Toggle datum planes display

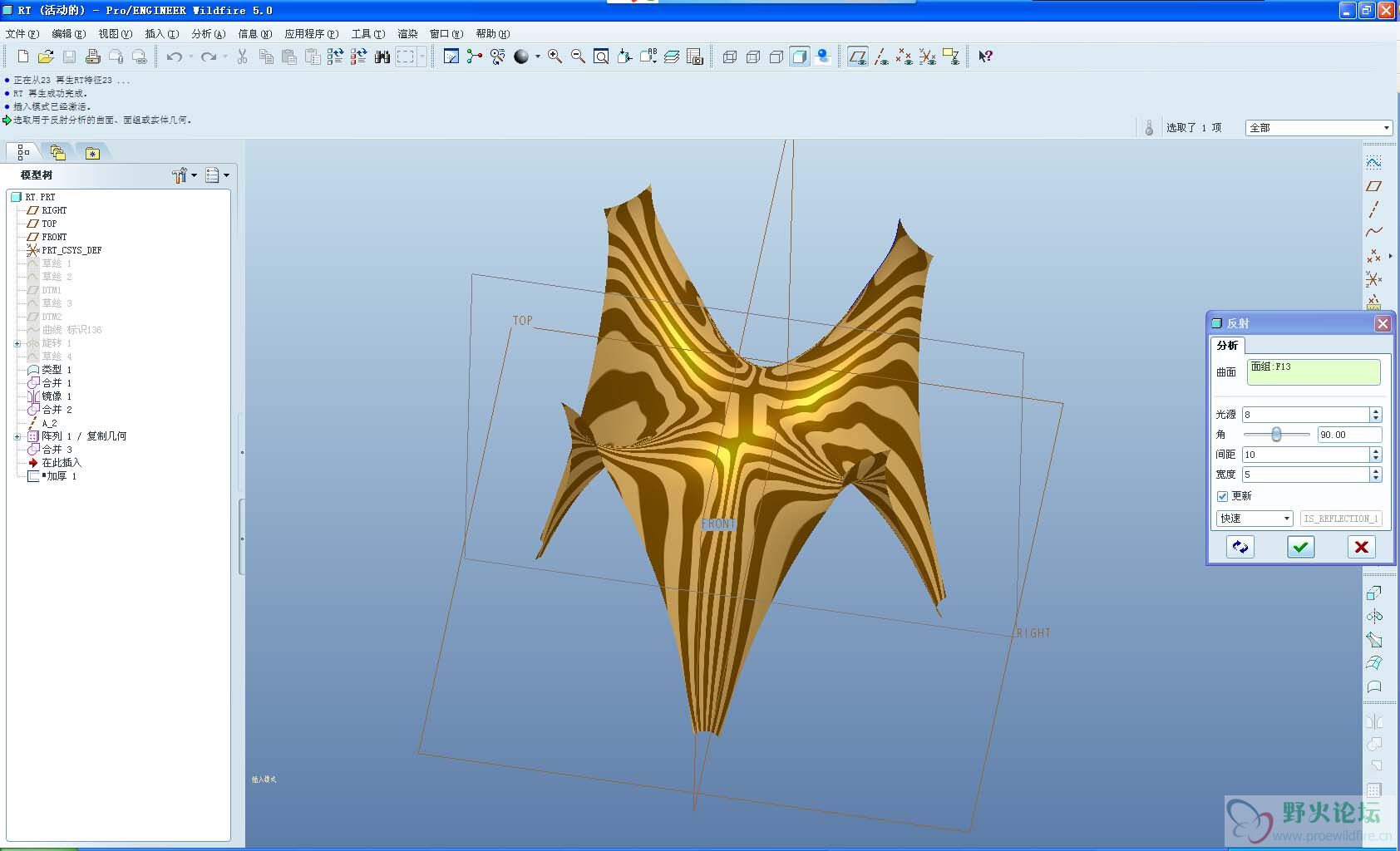pyautogui.click(x=858, y=57)
